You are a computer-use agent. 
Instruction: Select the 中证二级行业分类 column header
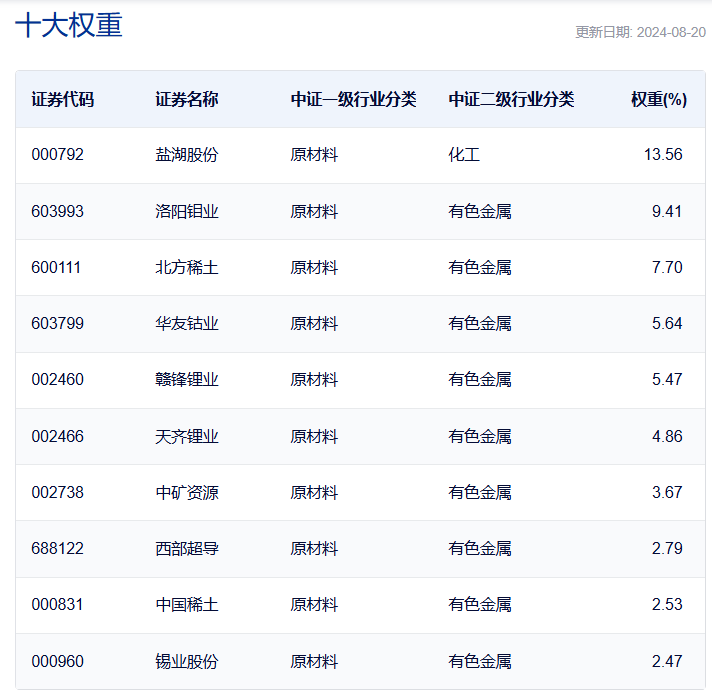pyautogui.click(x=511, y=99)
